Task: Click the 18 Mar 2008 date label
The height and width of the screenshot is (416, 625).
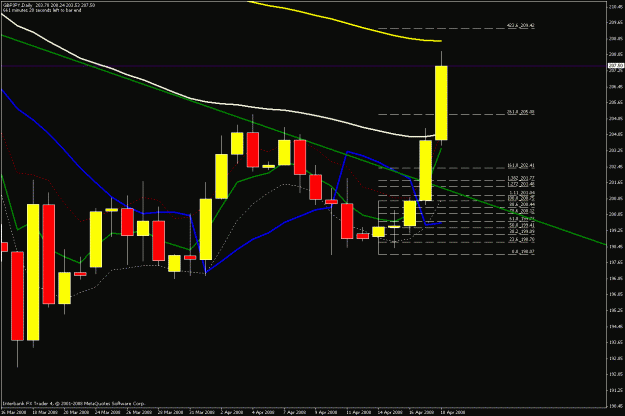Action: click(x=45, y=412)
